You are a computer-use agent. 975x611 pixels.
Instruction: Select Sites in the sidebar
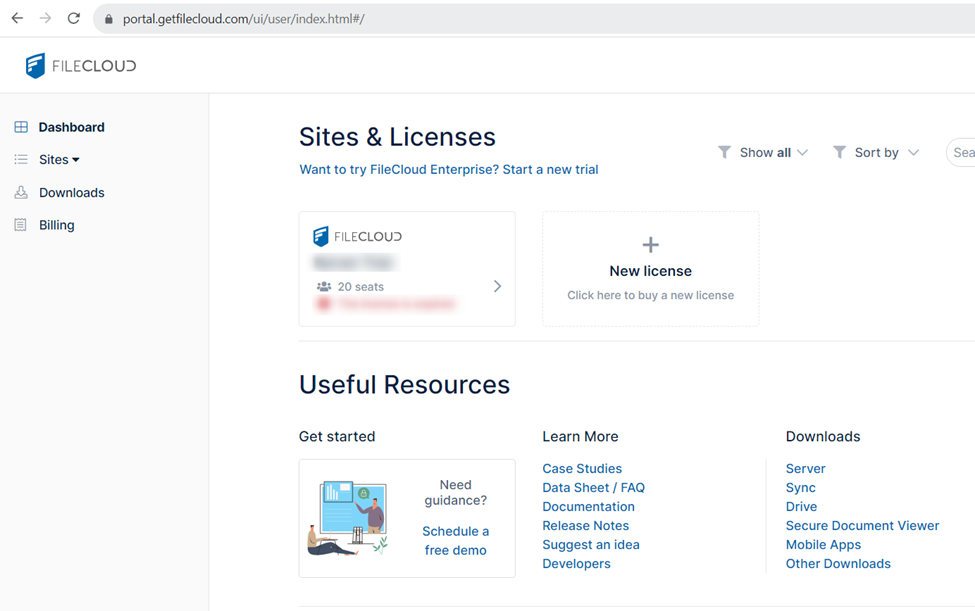coord(53,160)
